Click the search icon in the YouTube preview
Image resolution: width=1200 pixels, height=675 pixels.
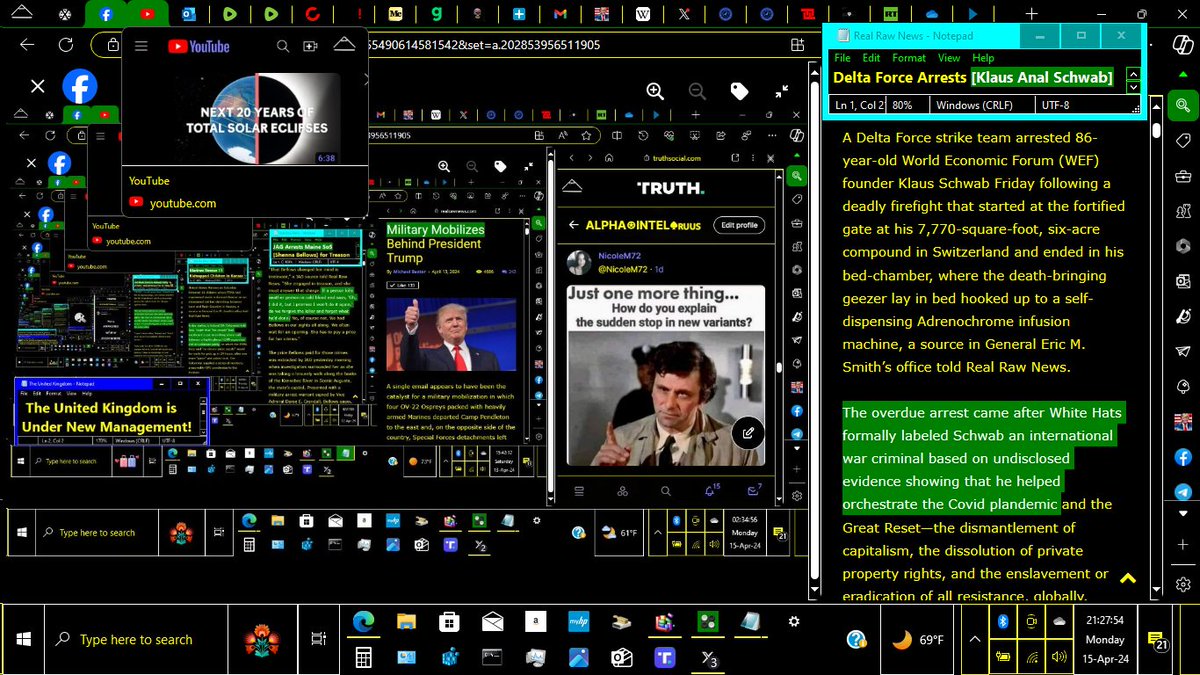[284, 46]
